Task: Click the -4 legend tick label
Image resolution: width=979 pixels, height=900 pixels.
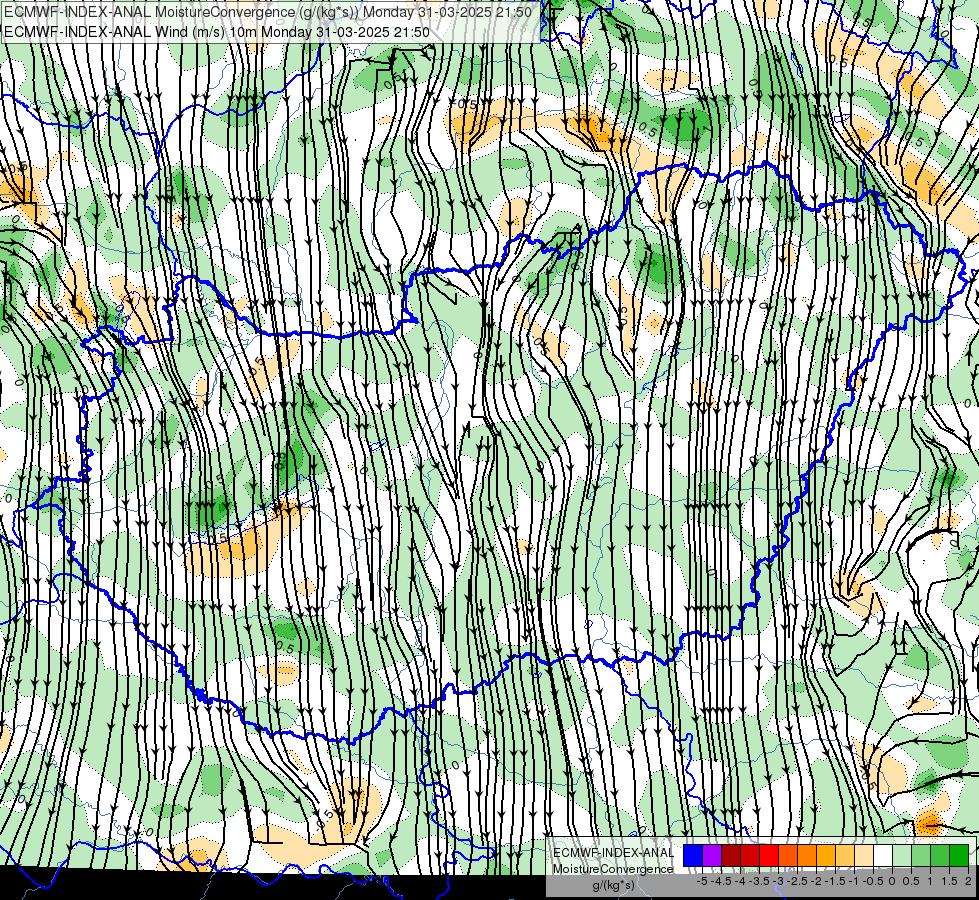Action: pyautogui.click(x=740, y=881)
